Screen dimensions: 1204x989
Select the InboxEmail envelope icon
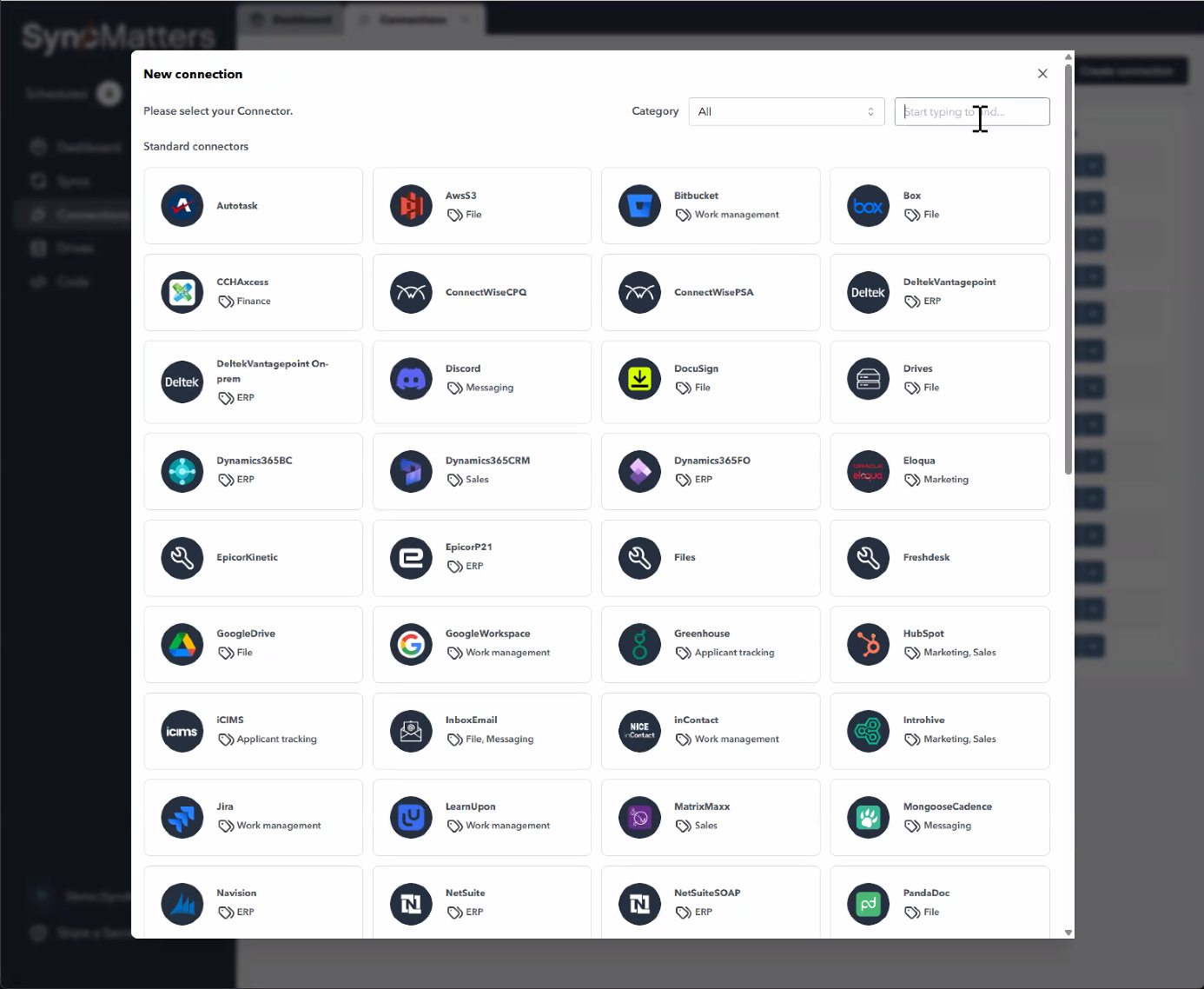[411, 731]
